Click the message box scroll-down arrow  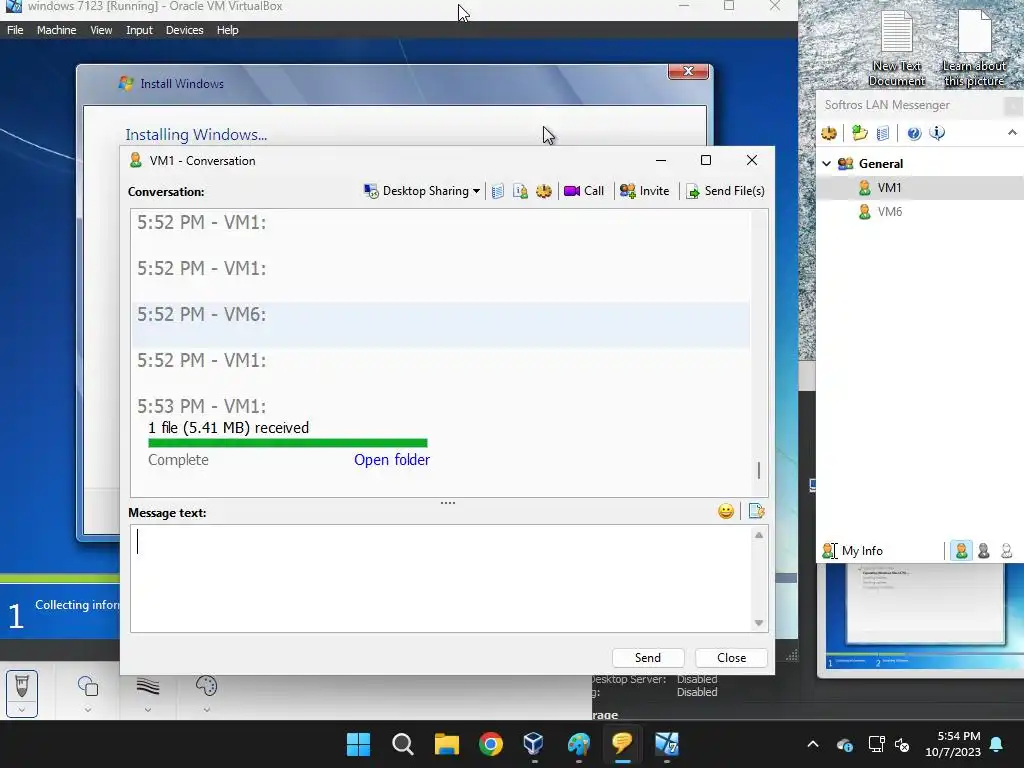(x=759, y=622)
